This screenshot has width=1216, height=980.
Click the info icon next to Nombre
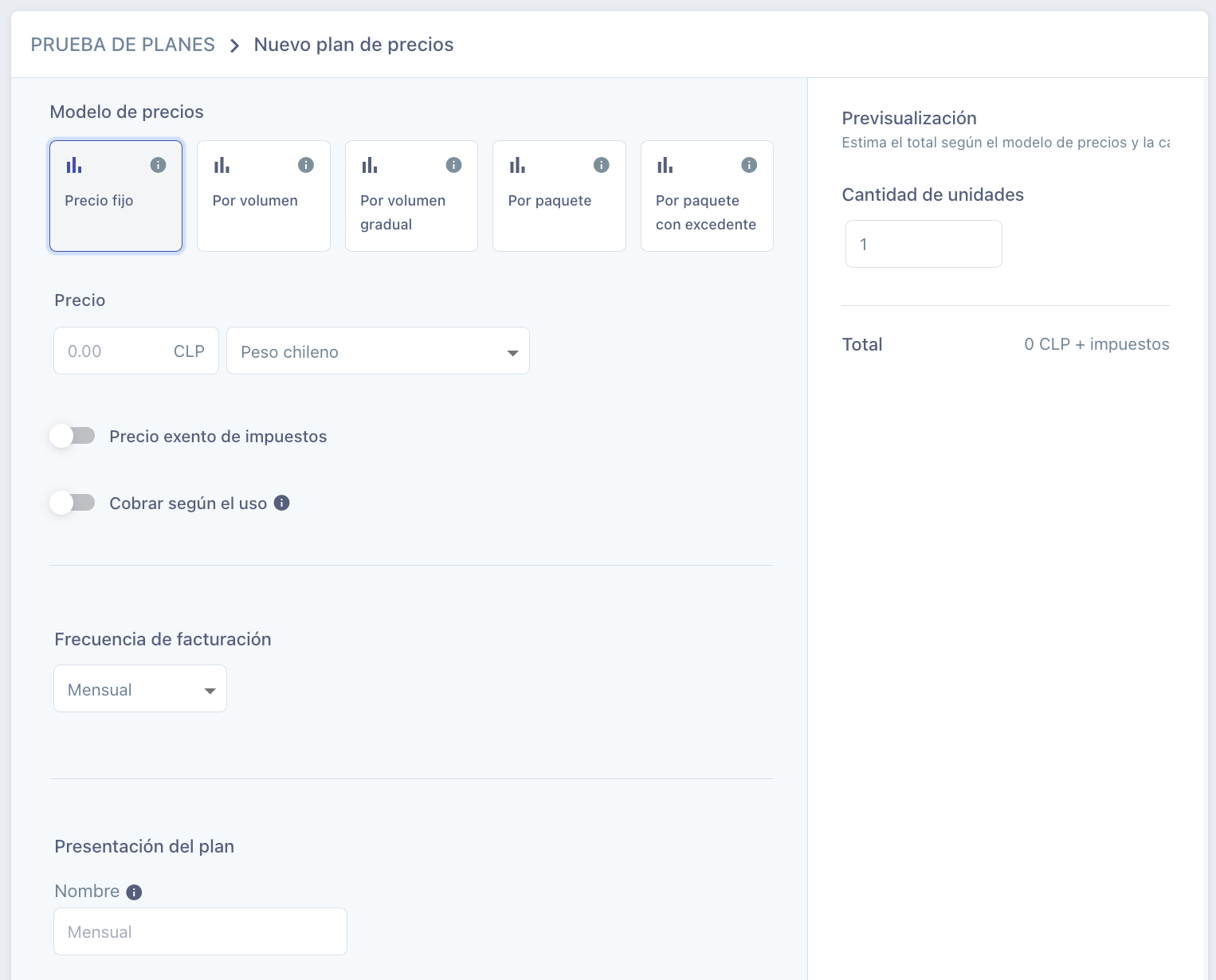point(134,892)
